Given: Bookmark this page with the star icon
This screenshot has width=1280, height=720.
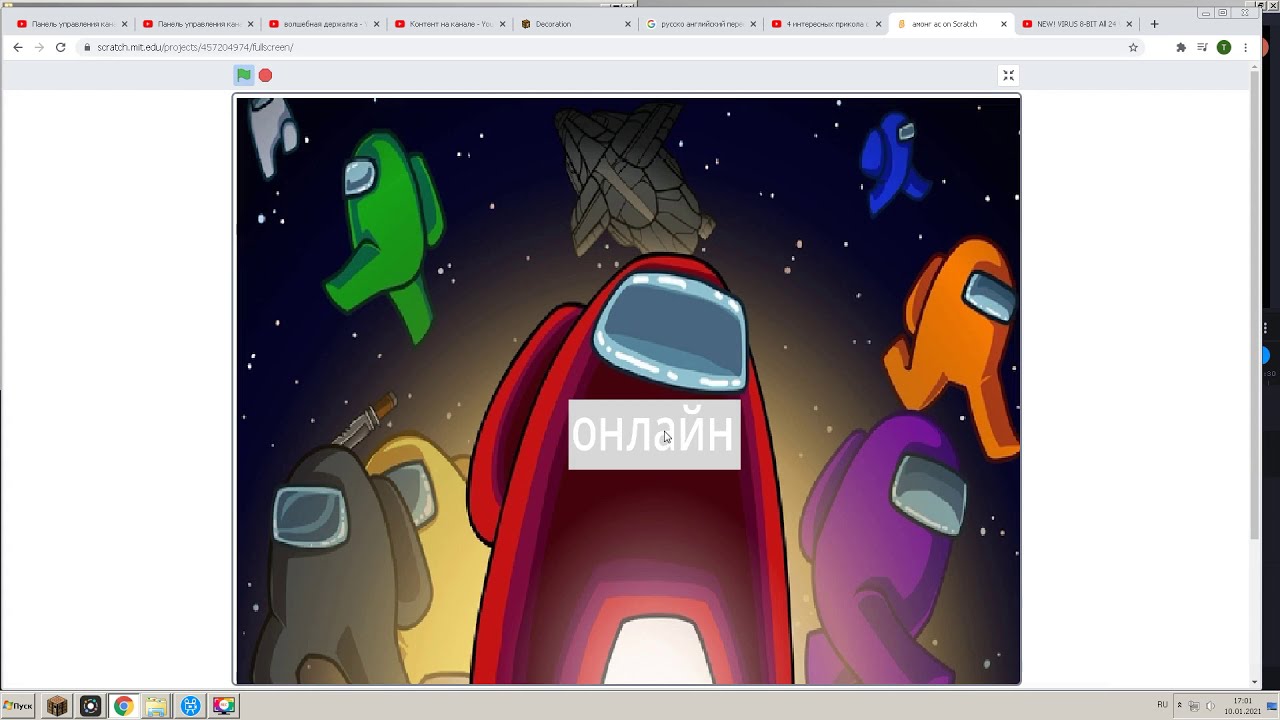Looking at the screenshot, I should [1133, 47].
